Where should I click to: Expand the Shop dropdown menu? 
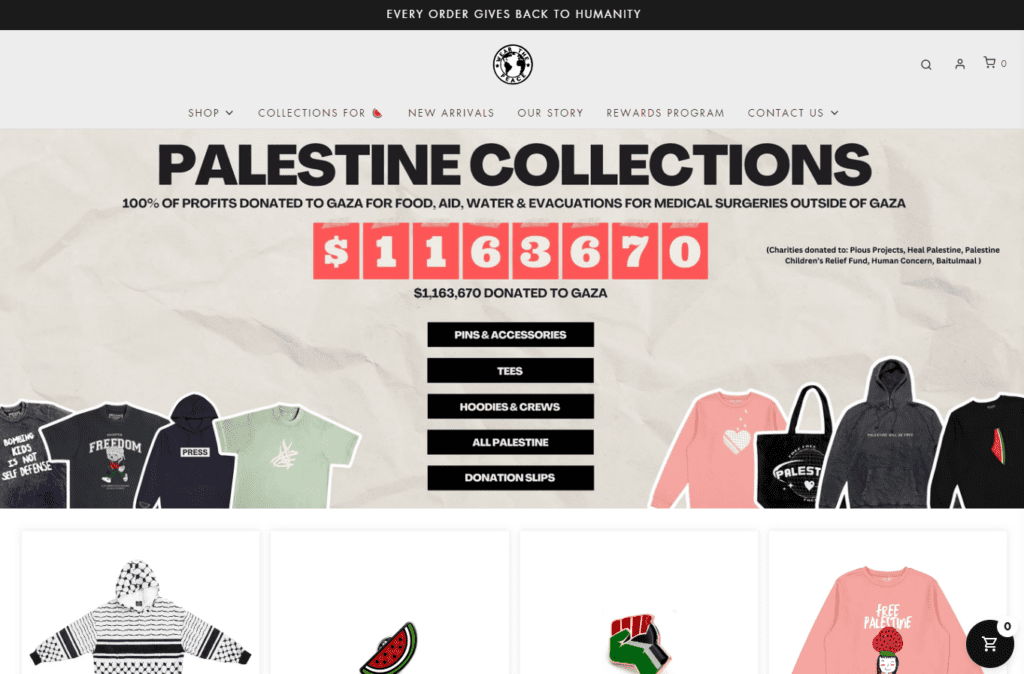tap(210, 113)
